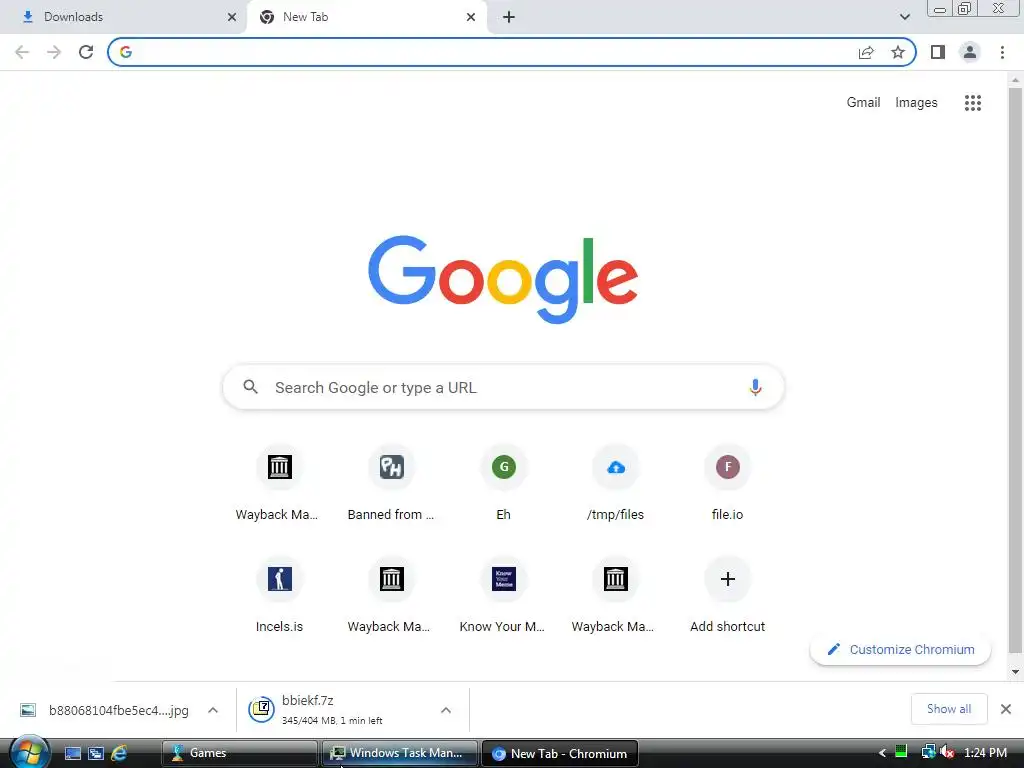Open the Know Your M... shortcut
Screen dimensions: 1024x768
[x=504, y=596]
